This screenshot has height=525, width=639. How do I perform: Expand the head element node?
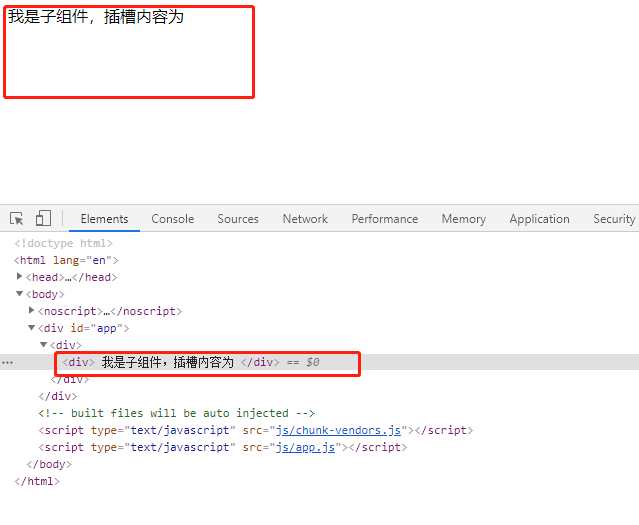click(x=19, y=276)
